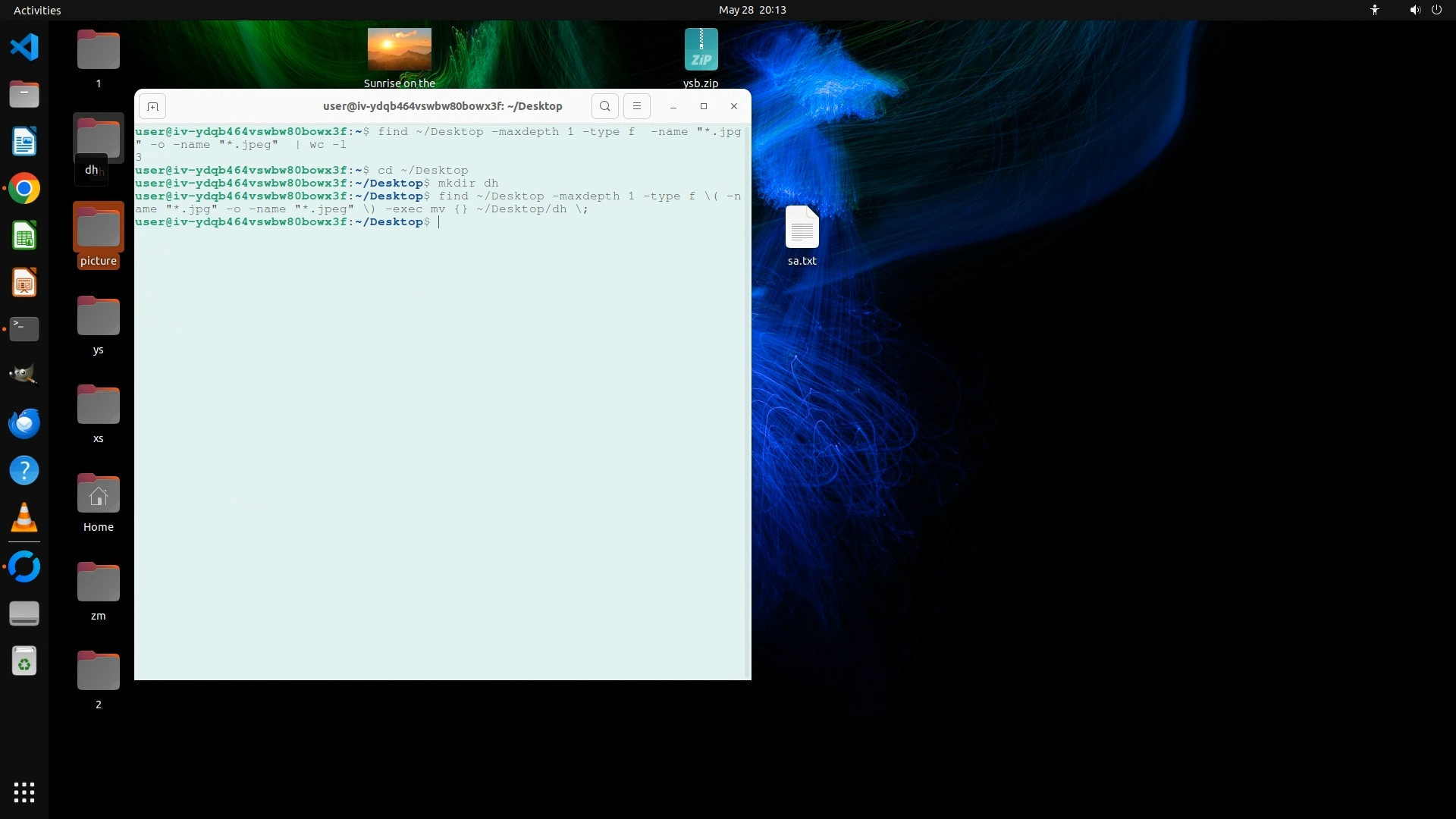The image size is (1456, 819).
Task: Show the applications grid
Action: [x=24, y=792]
